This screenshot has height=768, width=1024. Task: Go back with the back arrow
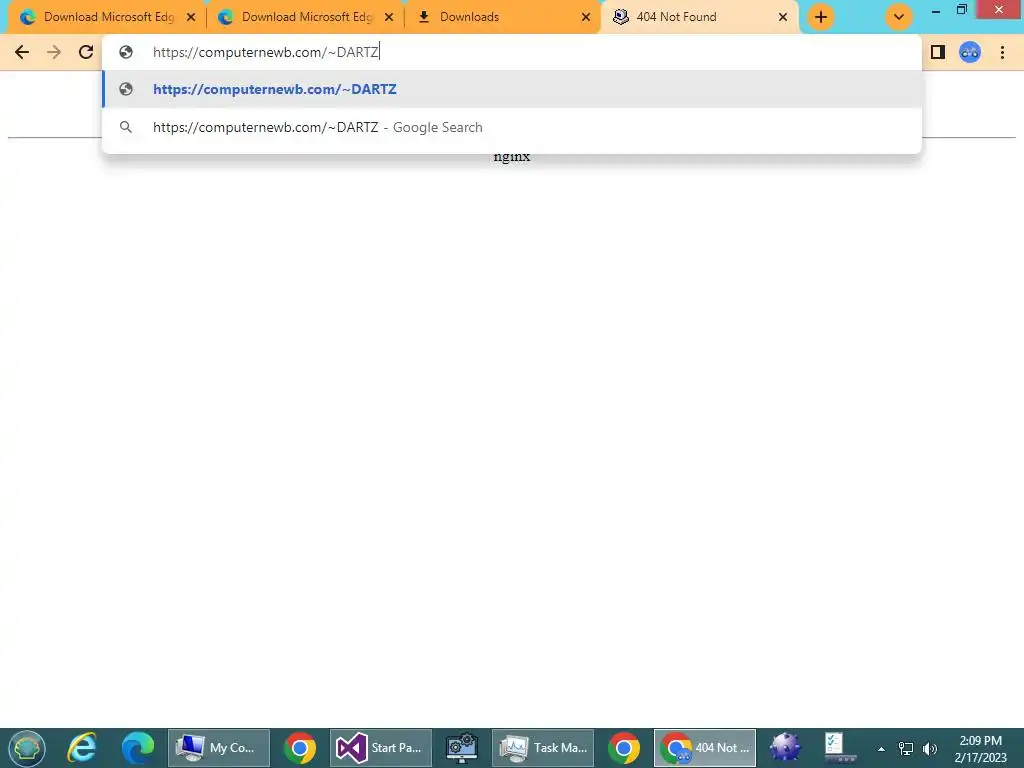[x=22, y=52]
